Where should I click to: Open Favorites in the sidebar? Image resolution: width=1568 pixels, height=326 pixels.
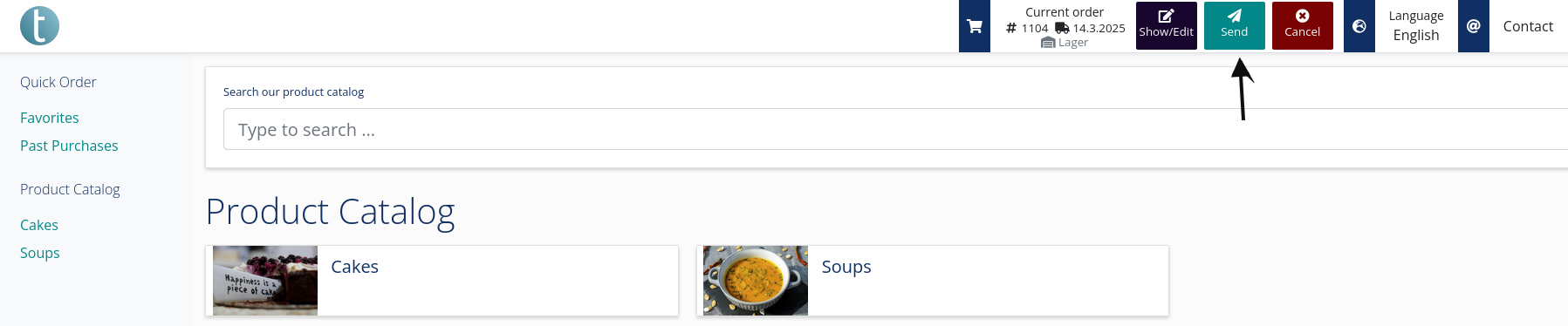(x=50, y=118)
